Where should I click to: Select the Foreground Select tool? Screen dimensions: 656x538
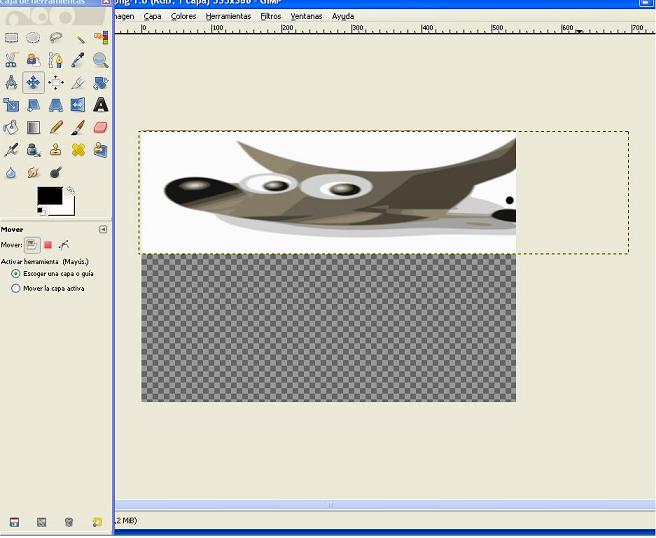coord(33,60)
